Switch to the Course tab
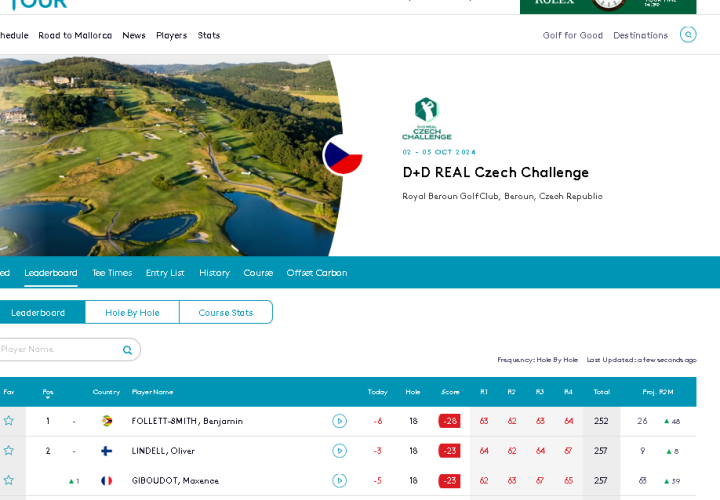 [258, 273]
